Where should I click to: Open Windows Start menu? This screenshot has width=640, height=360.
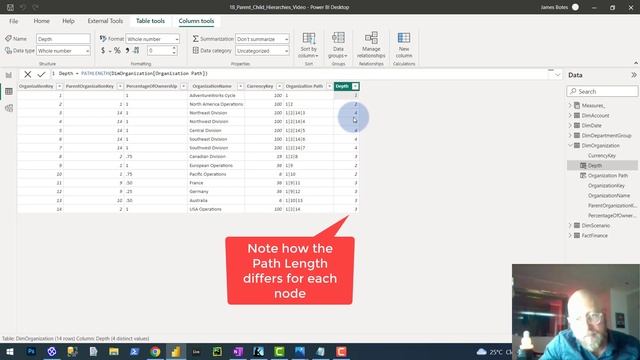click(x=10, y=351)
